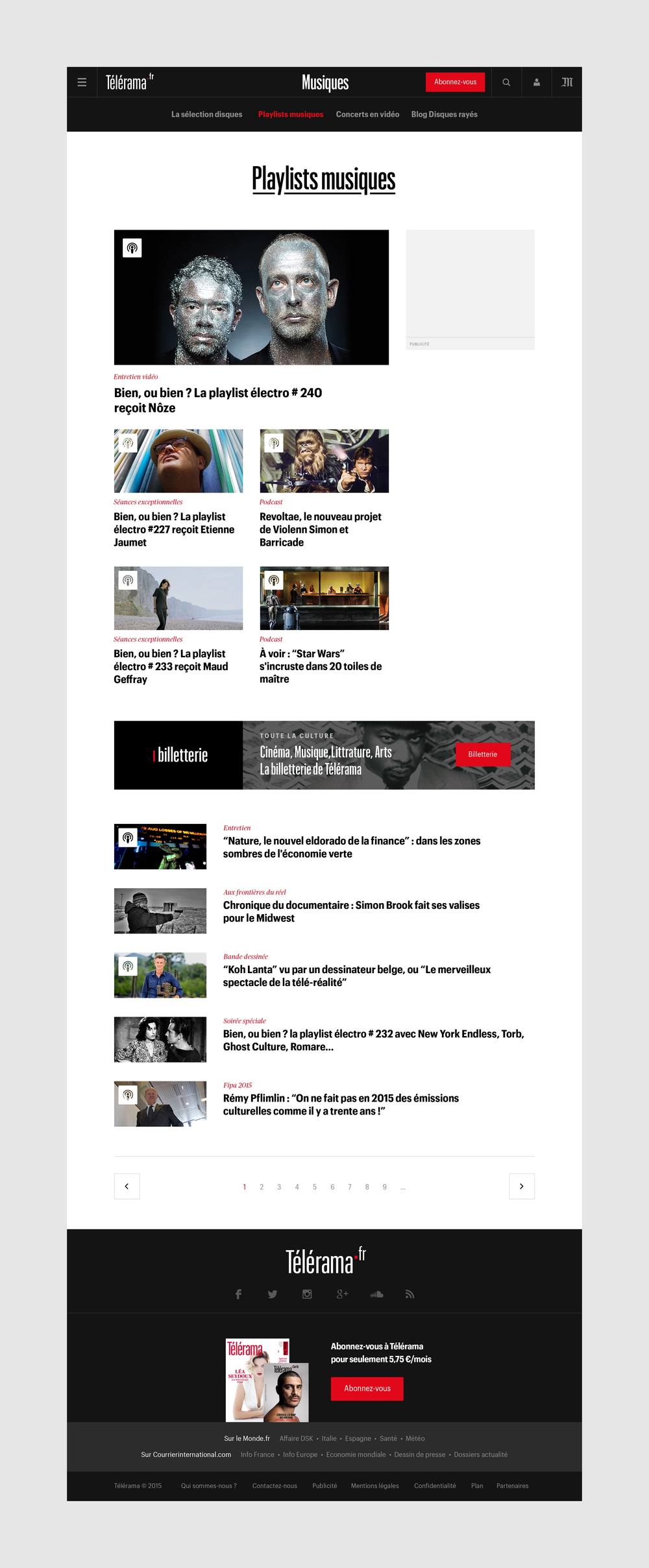Click red Billetterie button in banner
649x1568 pixels.
(x=483, y=754)
